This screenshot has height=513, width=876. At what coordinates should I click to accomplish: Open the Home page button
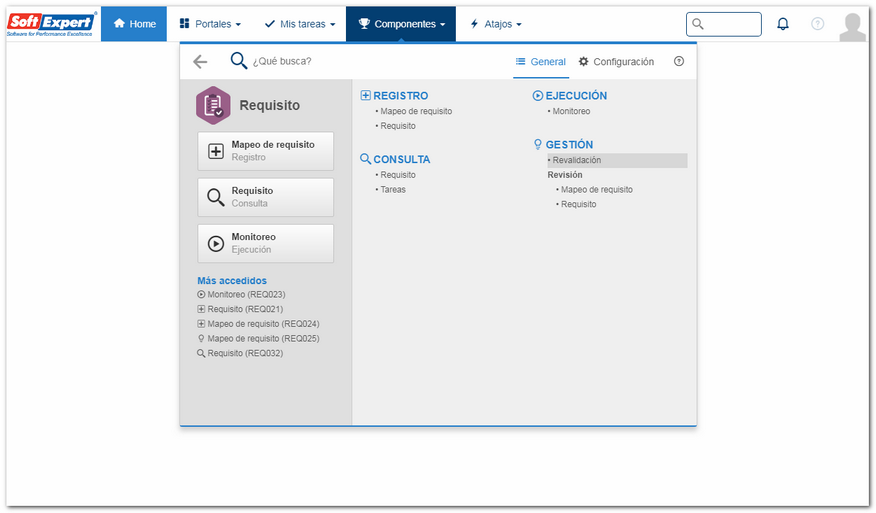pos(134,24)
